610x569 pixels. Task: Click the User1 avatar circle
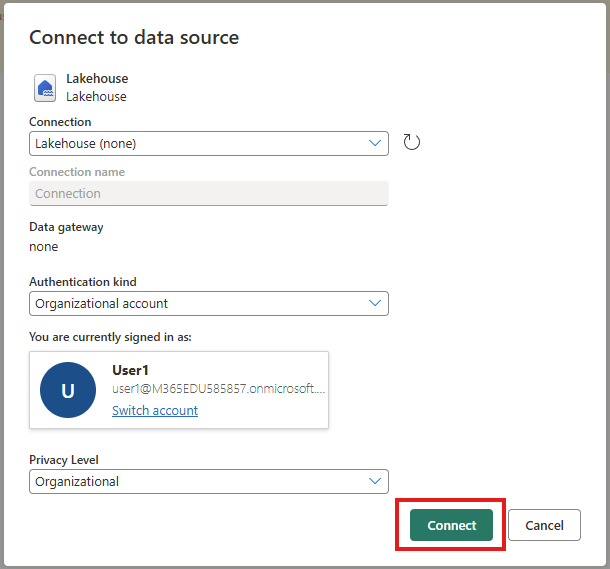(x=68, y=390)
